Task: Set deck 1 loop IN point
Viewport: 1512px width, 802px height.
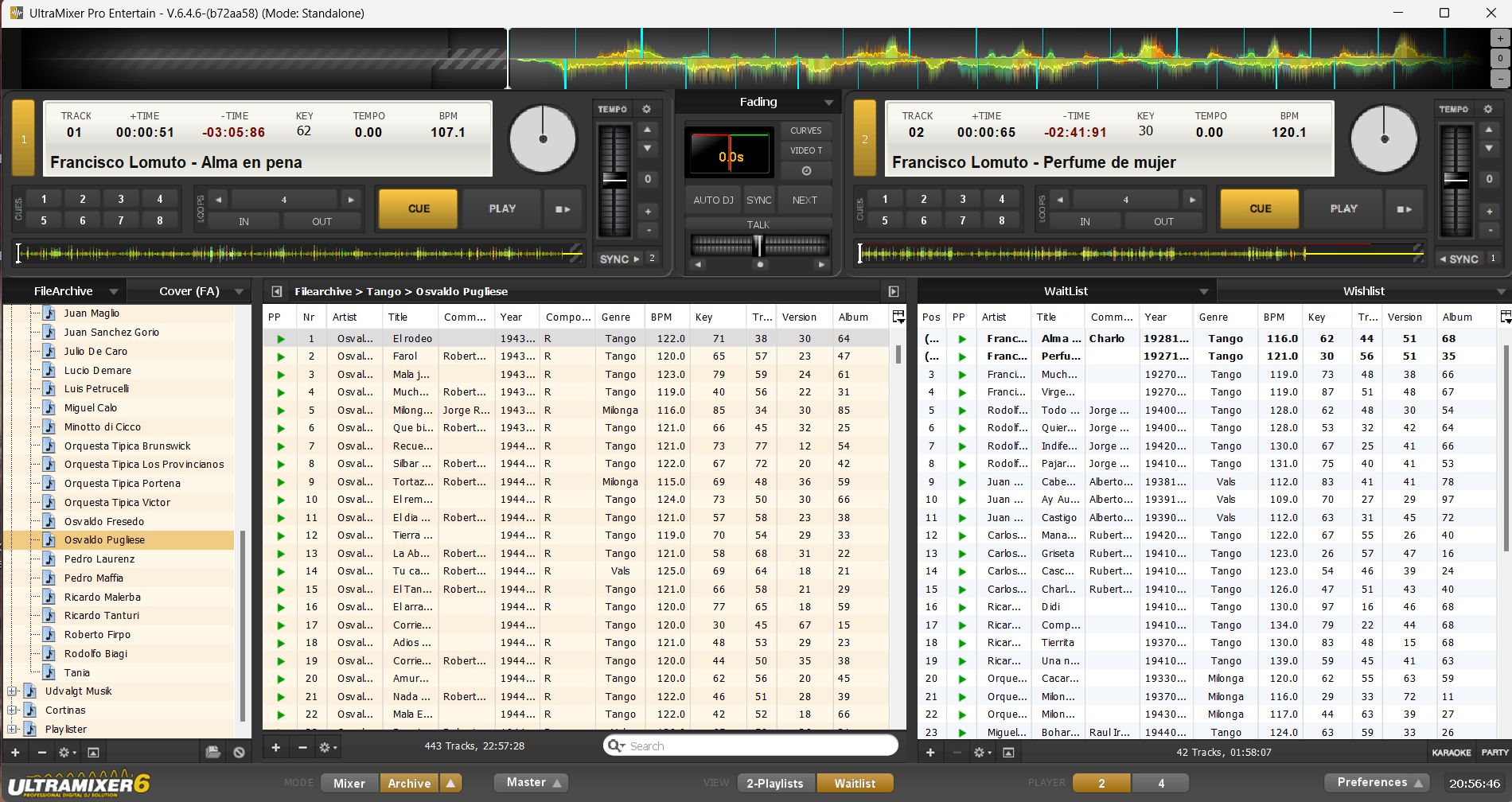Action: [244, 222]
